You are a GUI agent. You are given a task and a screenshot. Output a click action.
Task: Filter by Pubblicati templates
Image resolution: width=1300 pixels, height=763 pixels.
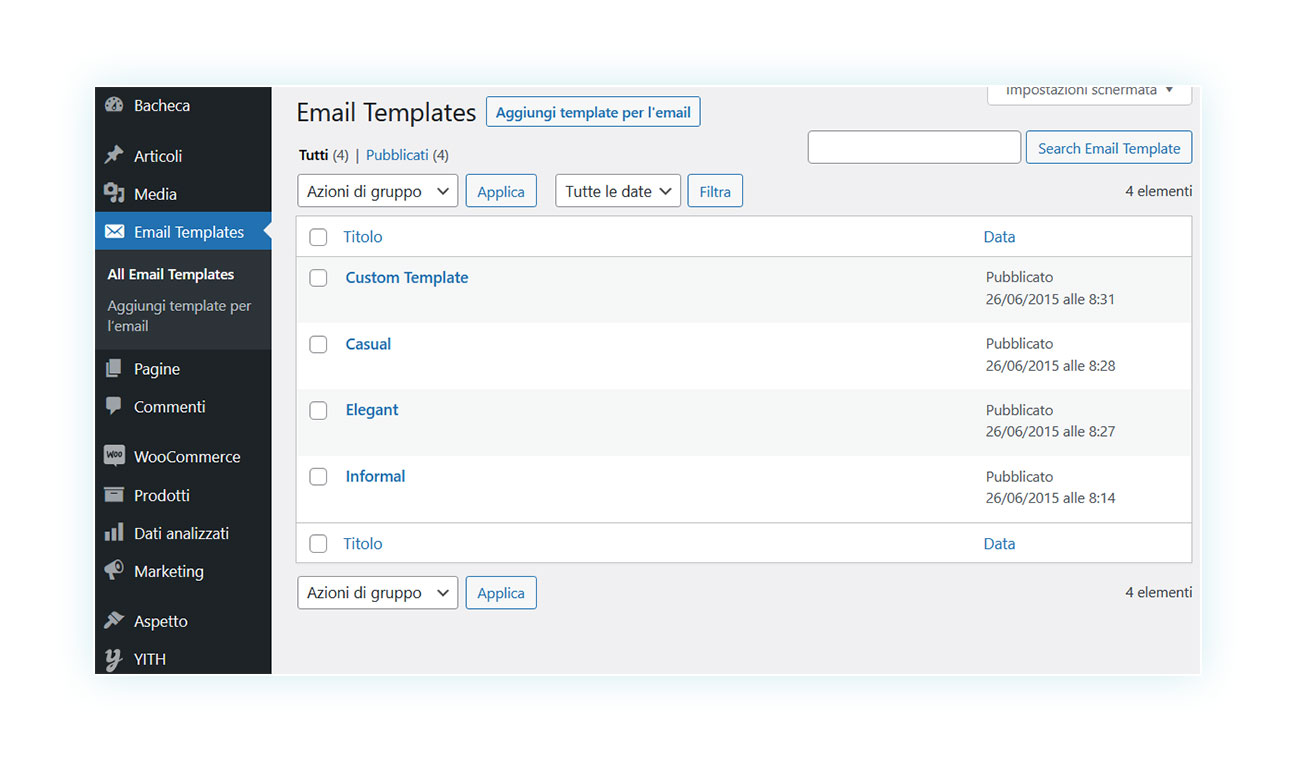[397, 155]
